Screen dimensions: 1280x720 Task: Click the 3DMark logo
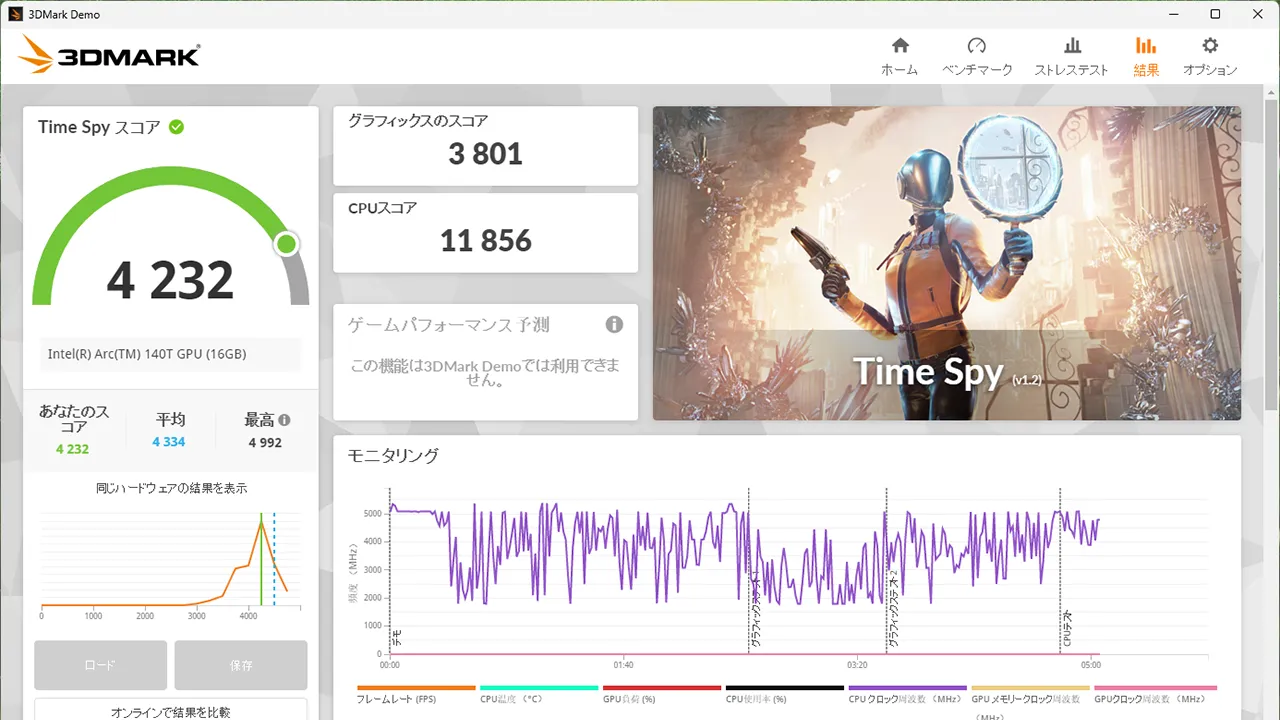[x=109, y=55]
